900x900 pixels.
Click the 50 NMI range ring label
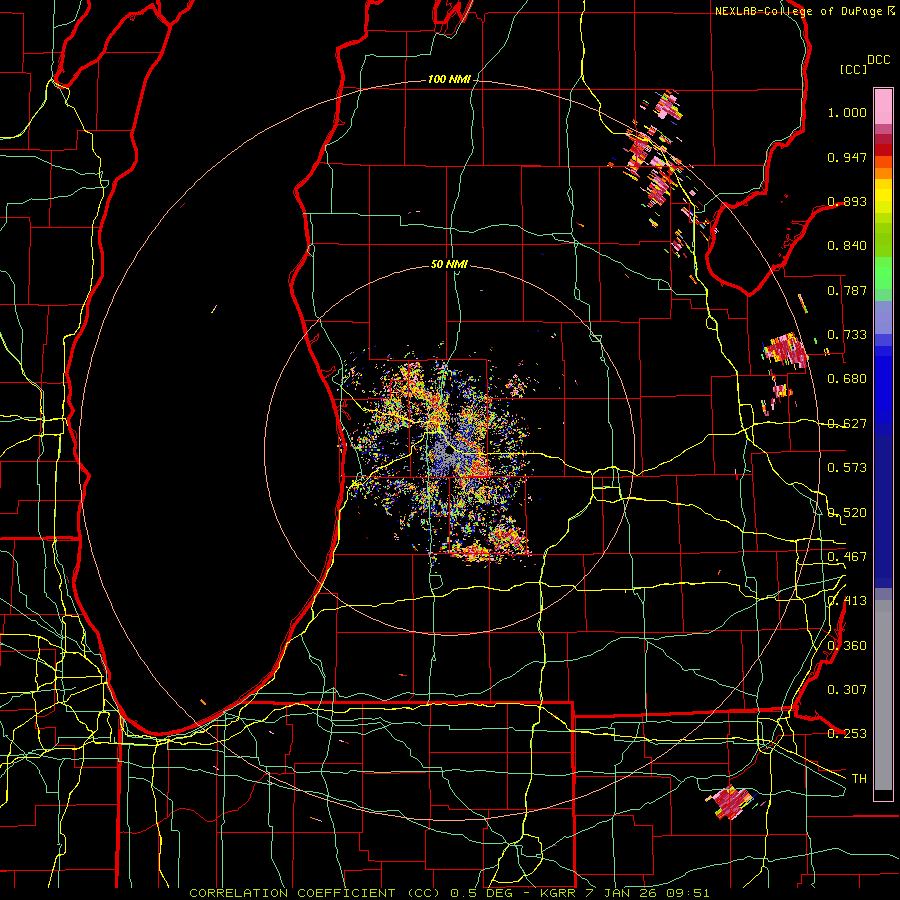[x=449, y=264]
